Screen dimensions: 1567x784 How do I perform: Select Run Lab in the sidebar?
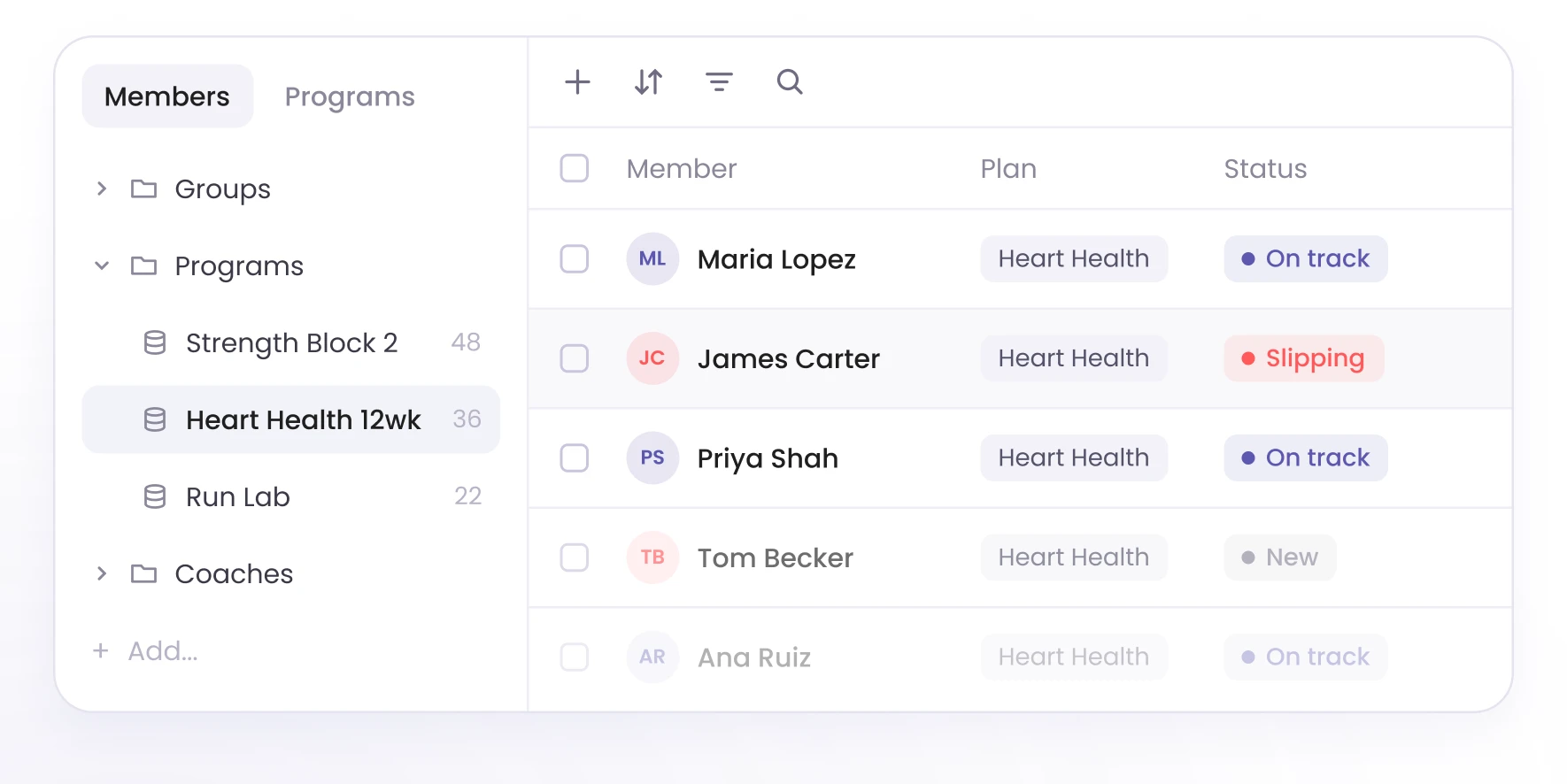point(290,496)
